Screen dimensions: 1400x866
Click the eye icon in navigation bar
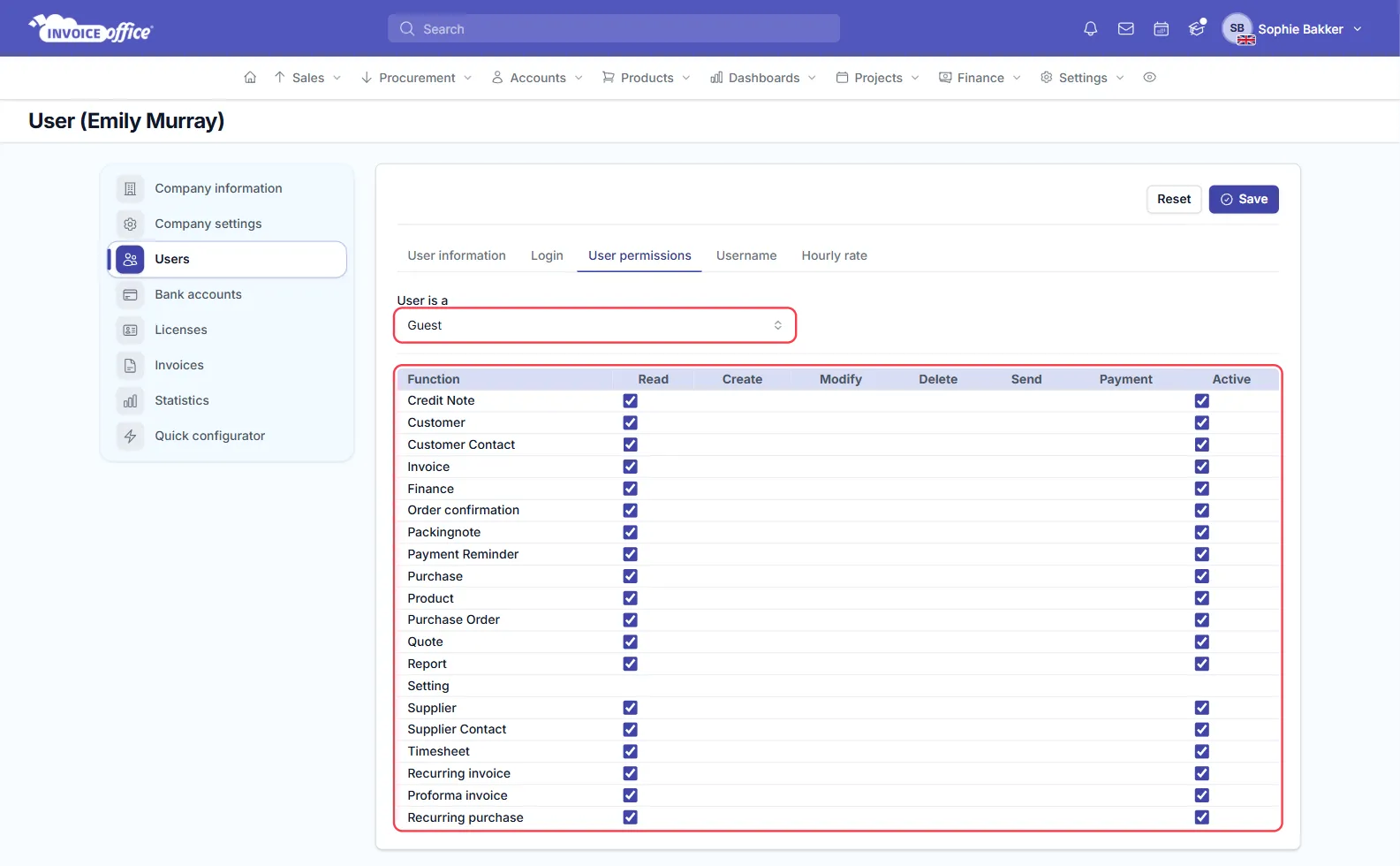[1149, 78]
